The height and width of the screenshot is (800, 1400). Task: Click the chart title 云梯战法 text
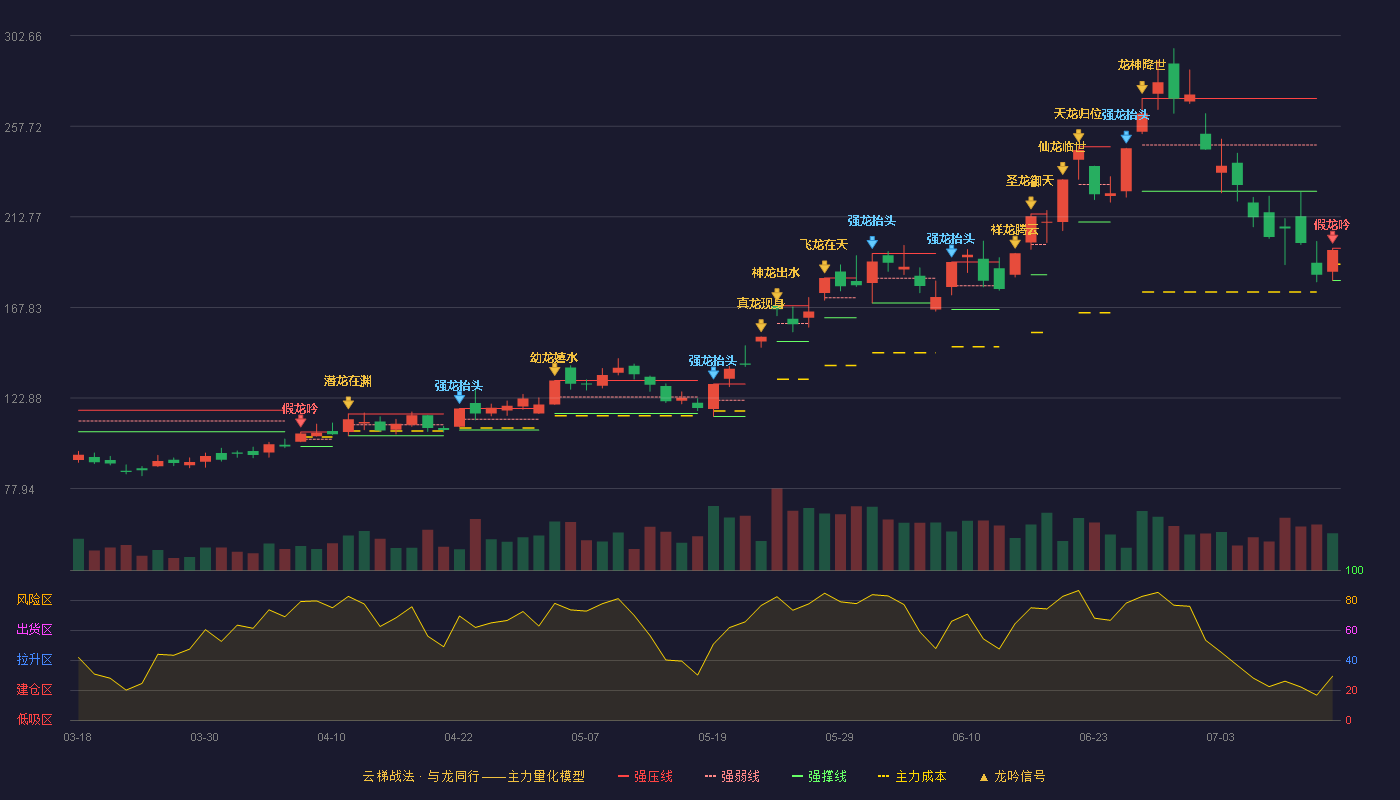[387, 776]
